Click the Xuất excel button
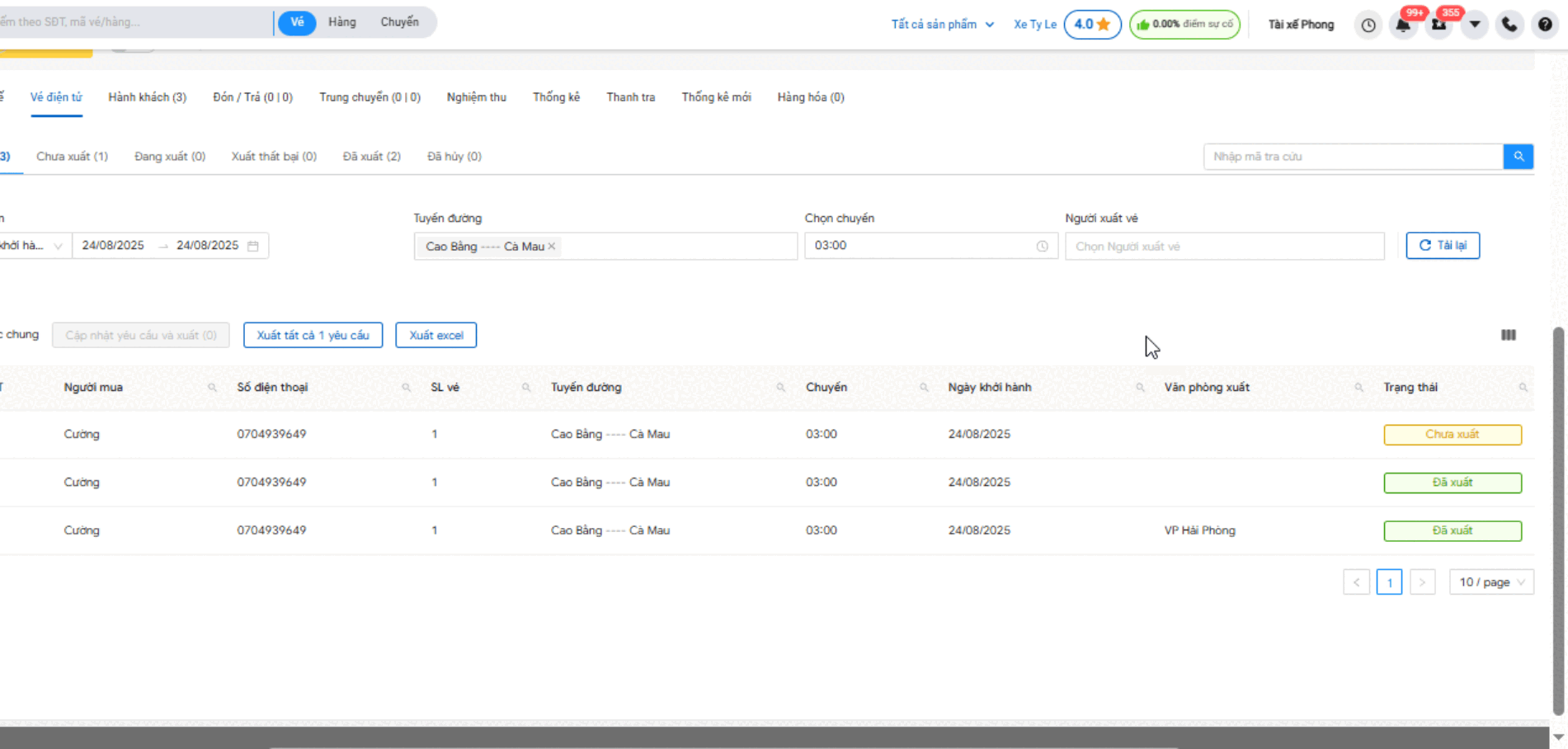1568x749 pixels. [x=436, y=336]
